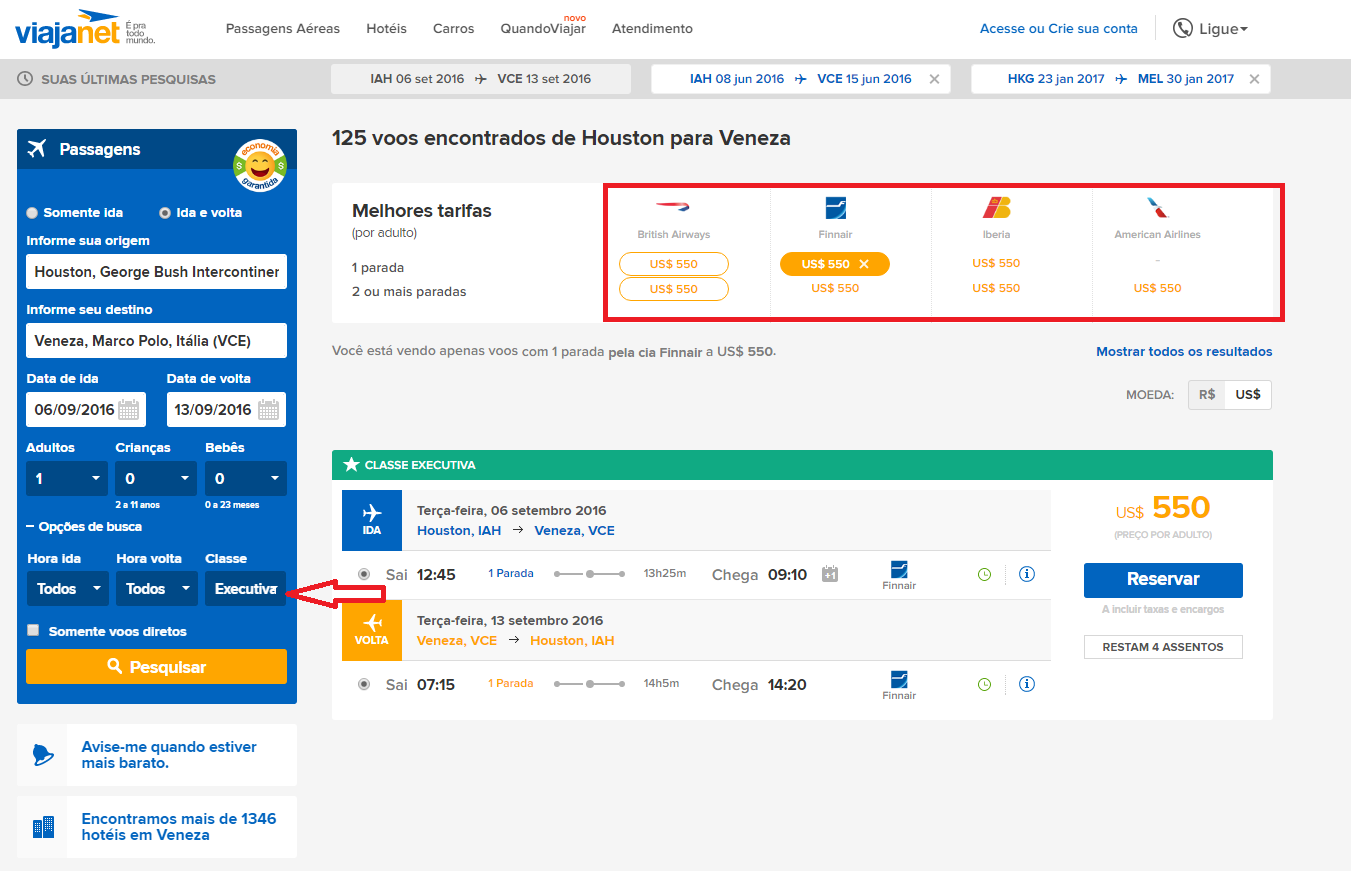Open the Adultos dropdown
Image resolution: width=1351 pixels, height=871 pixels.
67,479
